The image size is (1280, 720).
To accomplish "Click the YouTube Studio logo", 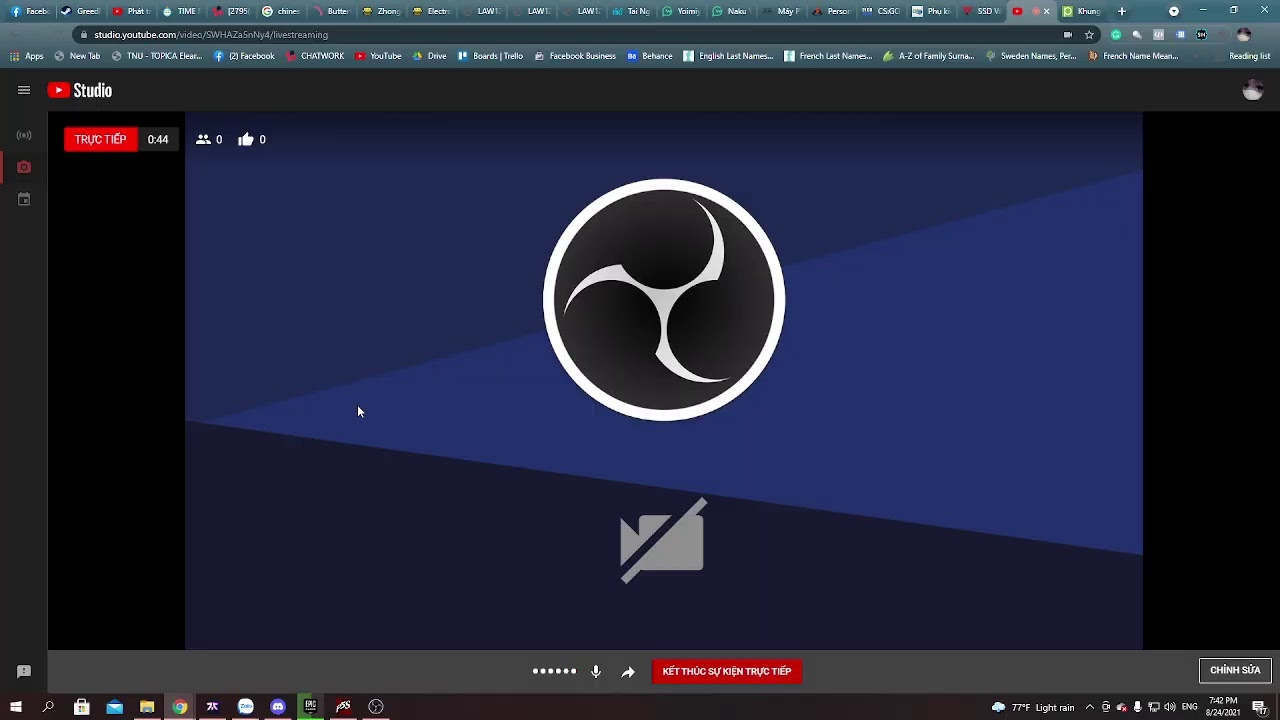I will [80, 90].
